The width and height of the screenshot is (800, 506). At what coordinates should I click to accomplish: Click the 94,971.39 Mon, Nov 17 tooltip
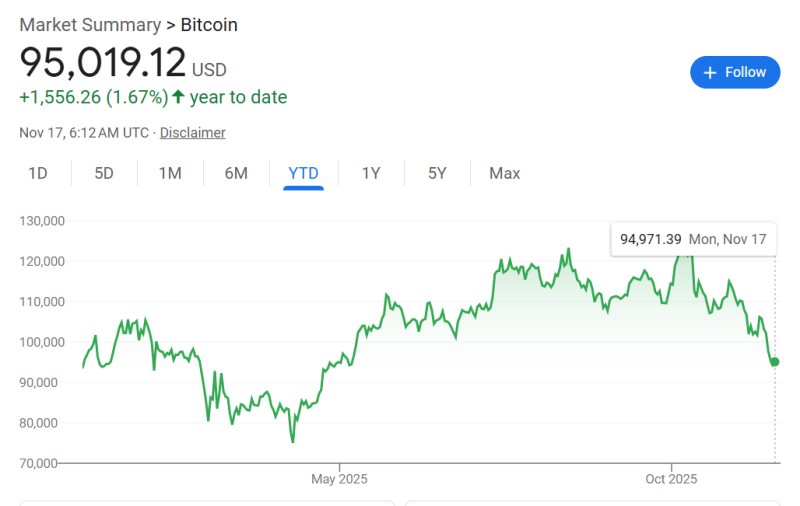coord(692,240)
